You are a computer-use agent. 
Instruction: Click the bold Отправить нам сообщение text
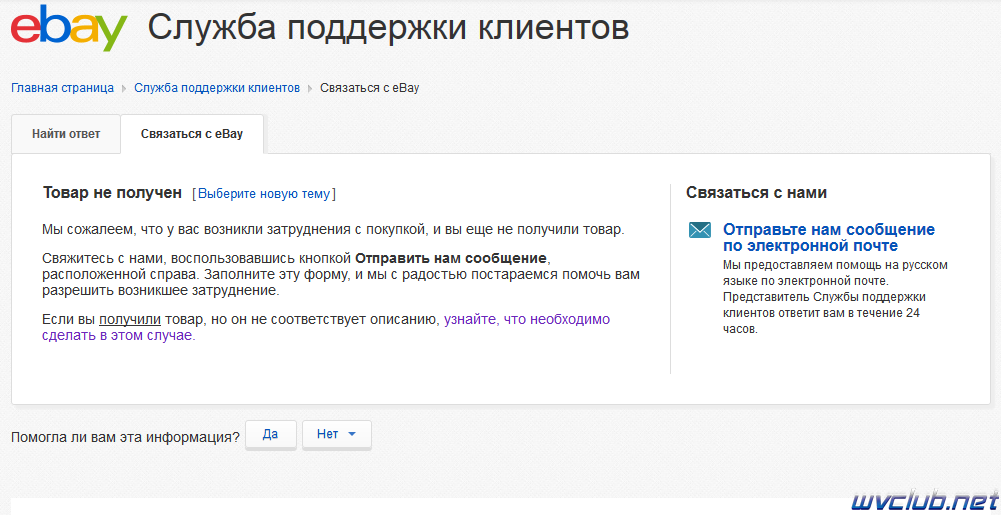coord(451,259)
